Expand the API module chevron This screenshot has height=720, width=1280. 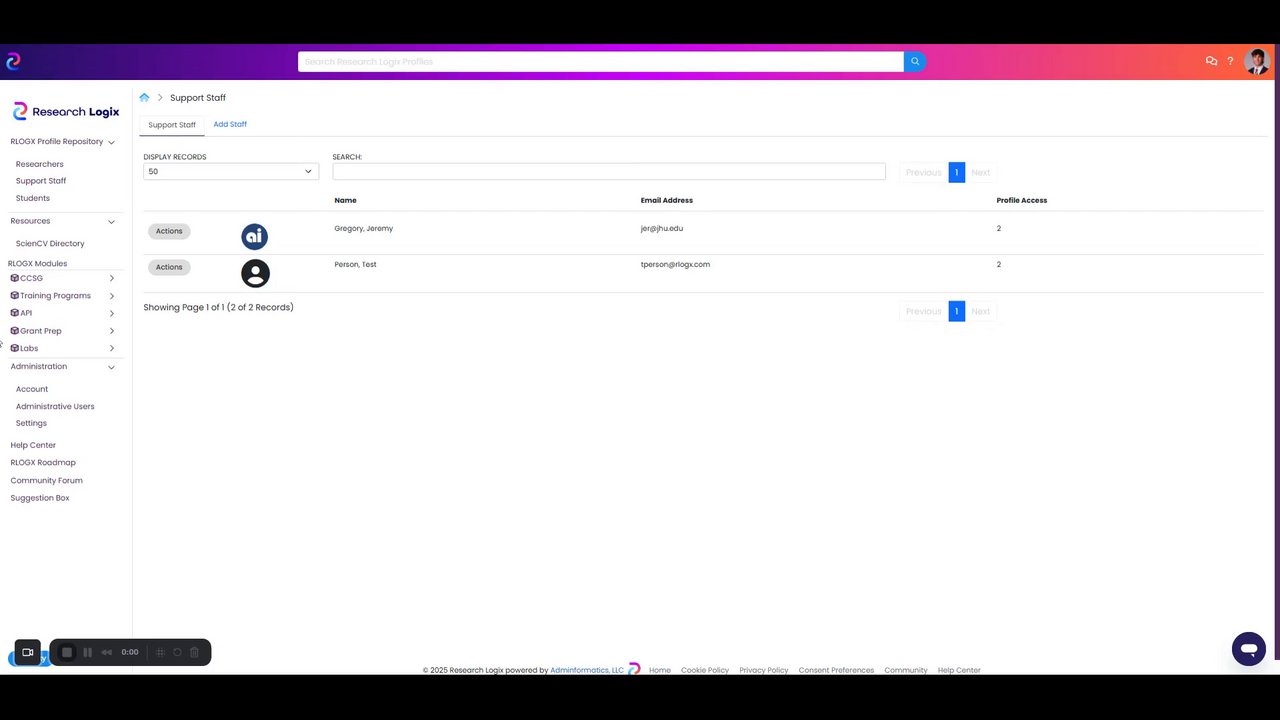111,313
